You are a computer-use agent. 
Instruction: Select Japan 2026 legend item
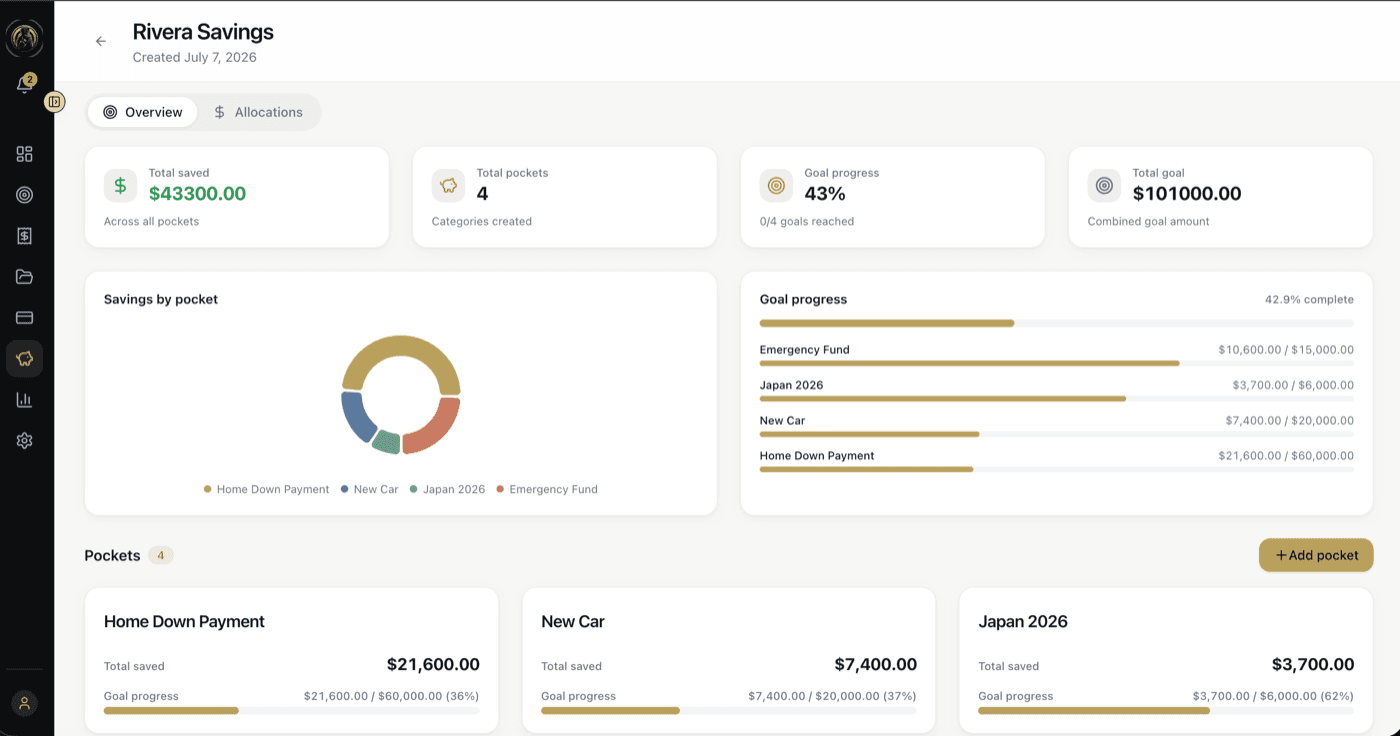point(447,489)
